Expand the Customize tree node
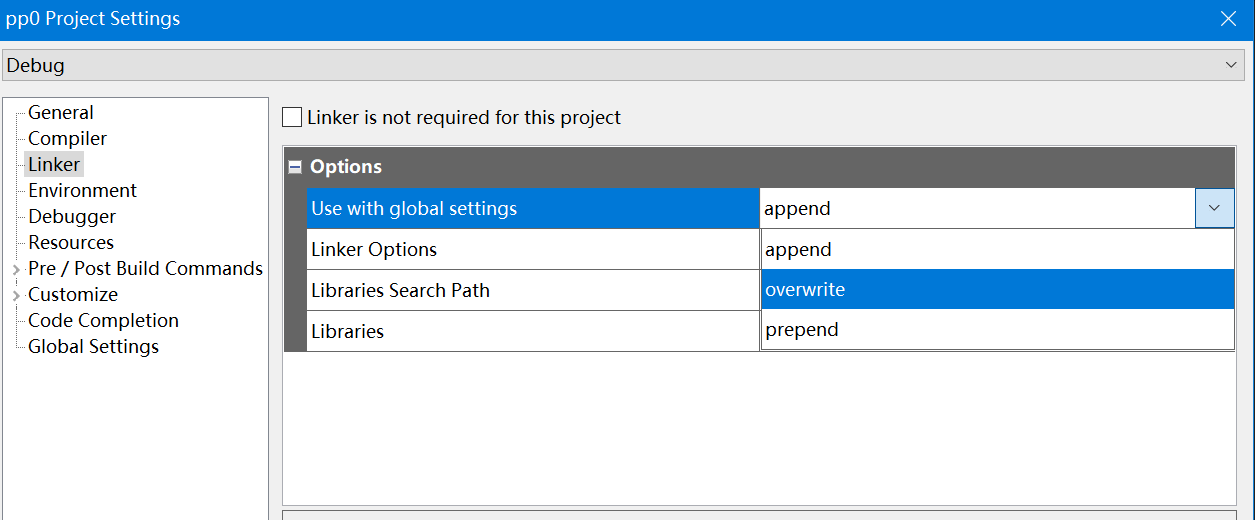Viewport: 1255px width, 520px height. 16,296
